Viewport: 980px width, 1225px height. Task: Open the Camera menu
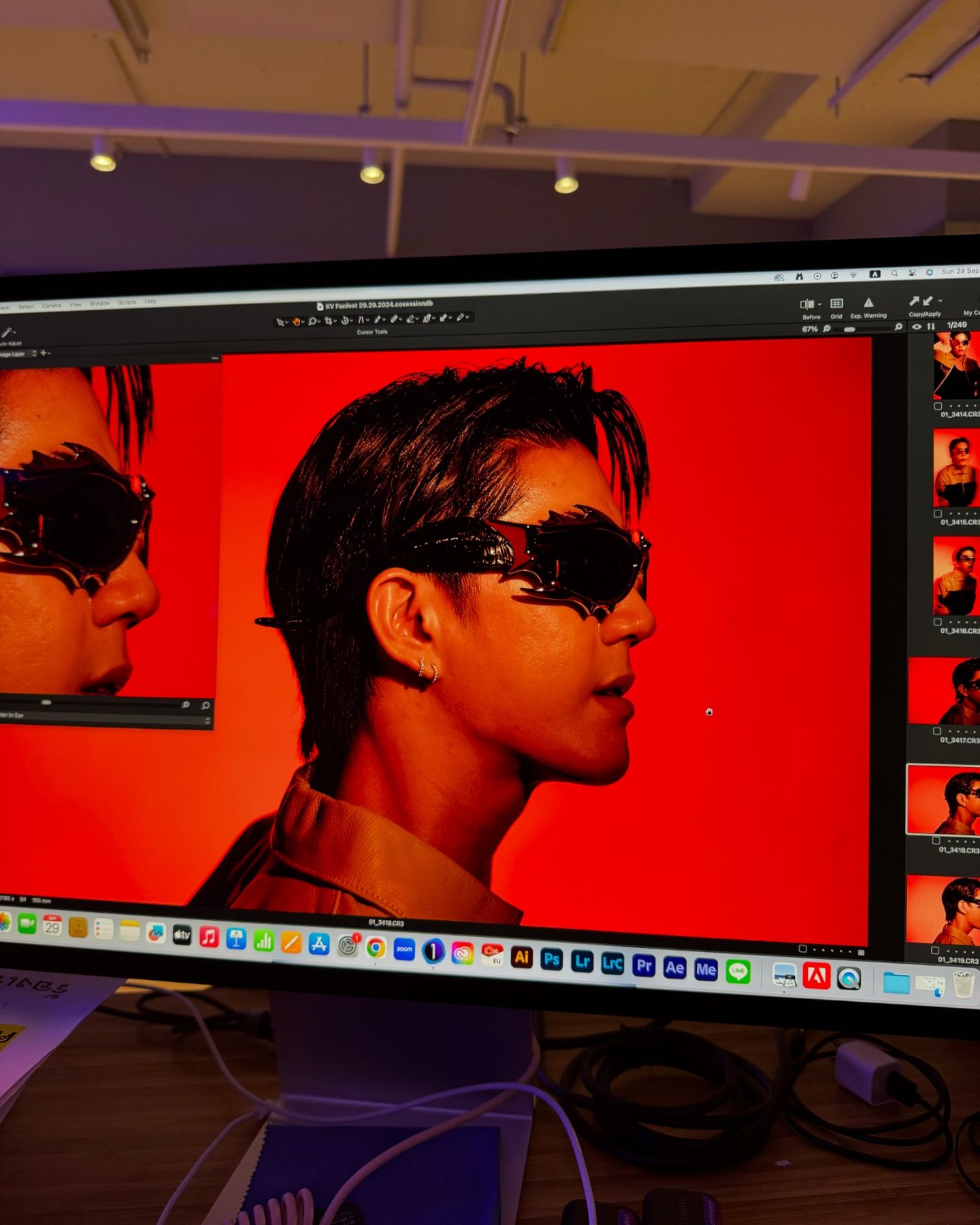tap(52, 306)
